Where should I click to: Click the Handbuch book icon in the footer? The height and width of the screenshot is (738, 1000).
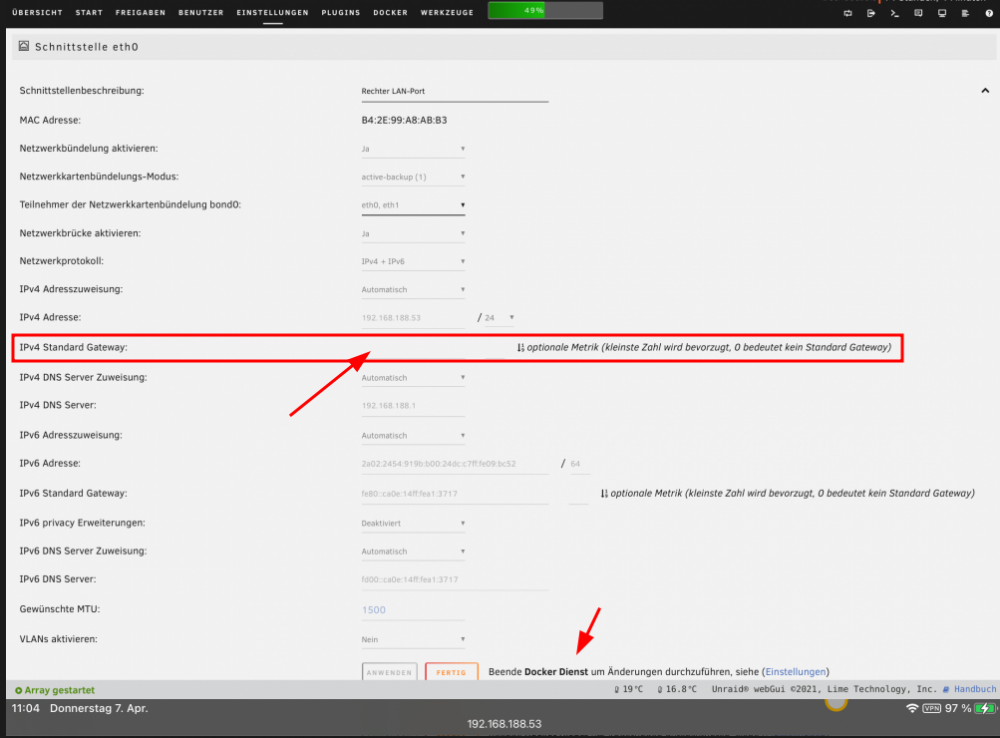coord(946,690)
